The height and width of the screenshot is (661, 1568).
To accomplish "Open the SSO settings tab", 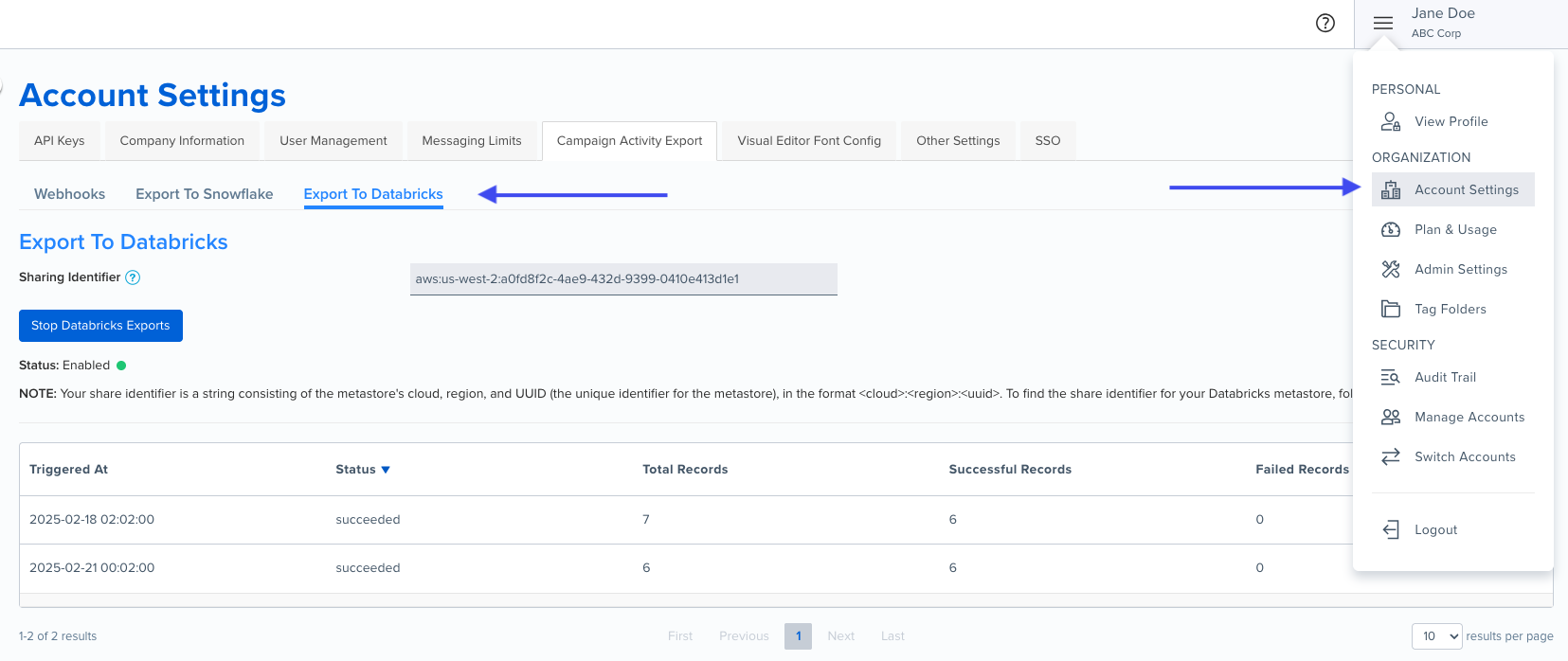I will pyautogui.click(x=1047, y=140).
